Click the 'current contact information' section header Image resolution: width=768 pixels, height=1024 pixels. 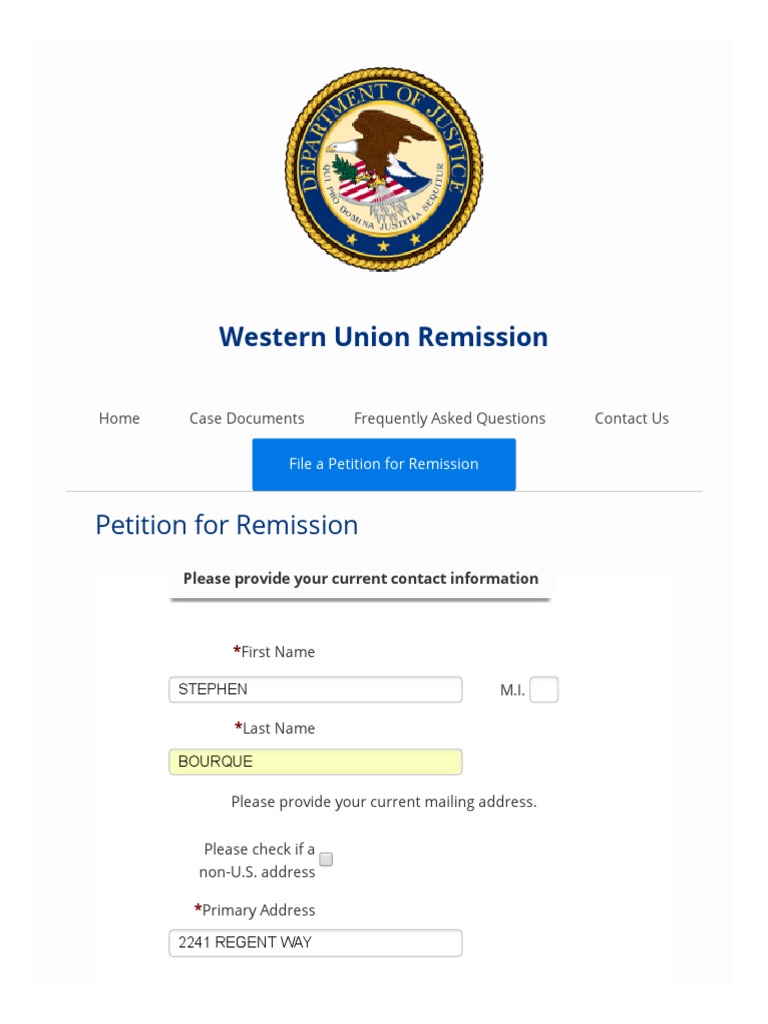tap(360, 578)
